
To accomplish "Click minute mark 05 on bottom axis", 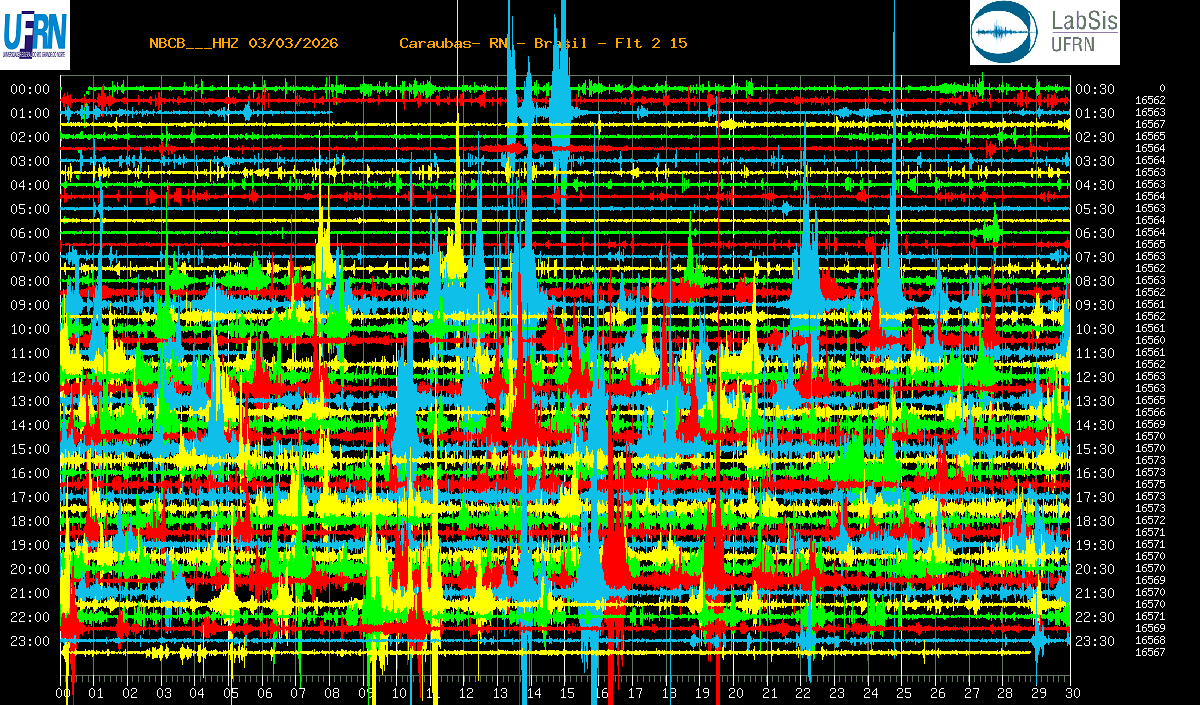I will (230, 693).
